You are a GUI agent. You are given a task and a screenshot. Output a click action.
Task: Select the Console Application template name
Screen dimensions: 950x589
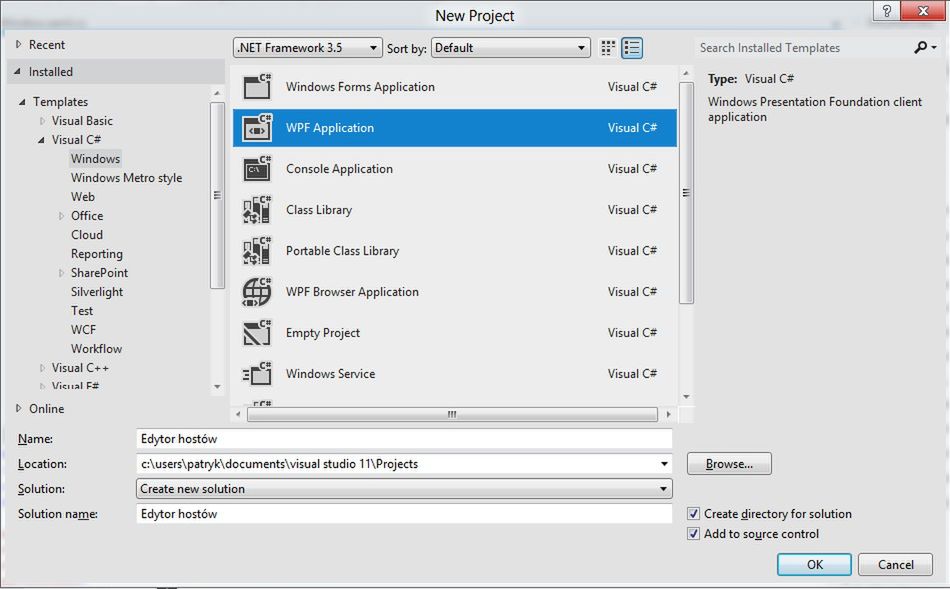click(x=339, y=169)
